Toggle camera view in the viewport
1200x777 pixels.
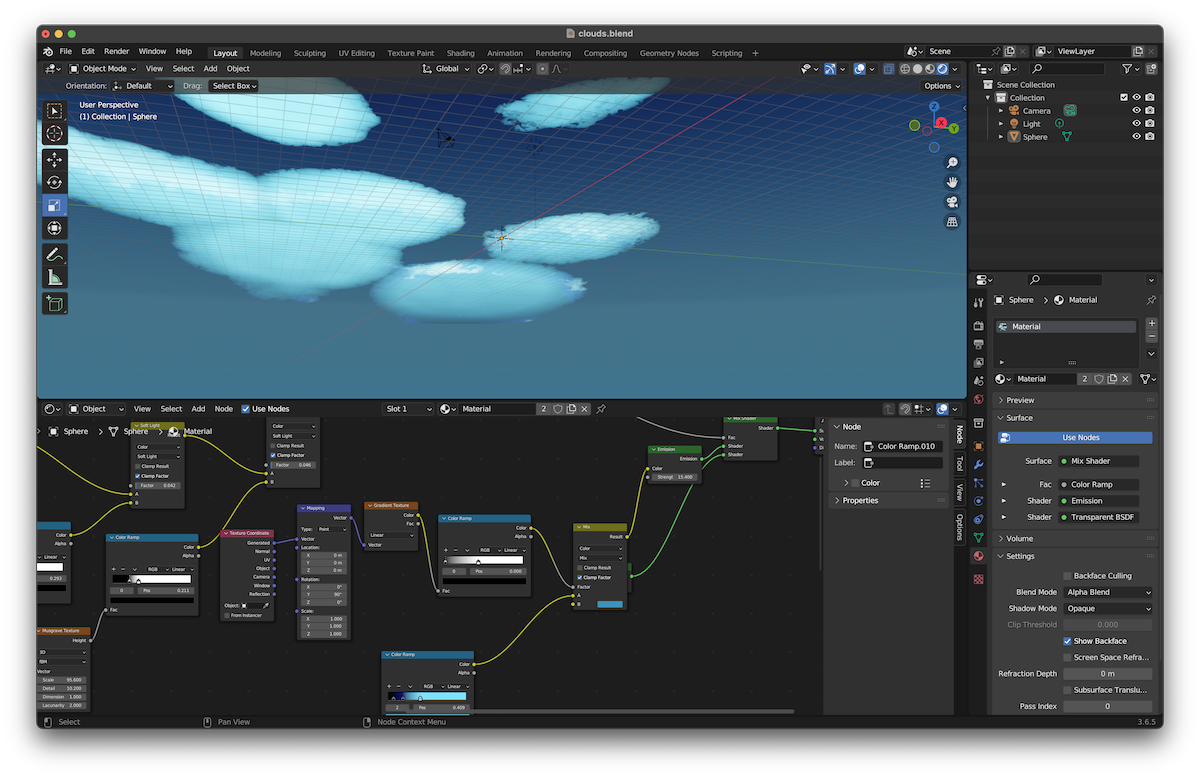[x=952, y=202]
